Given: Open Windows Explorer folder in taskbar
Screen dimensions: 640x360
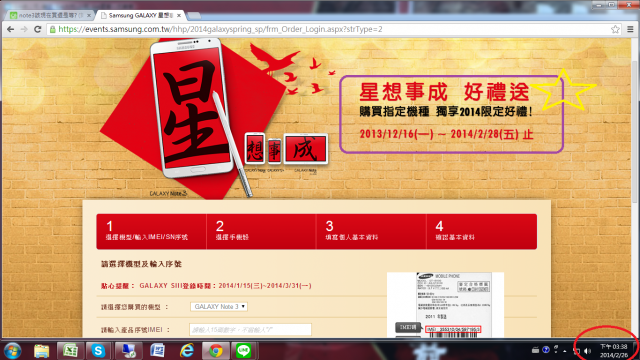Looking at the screenshot, I should 42,351.
